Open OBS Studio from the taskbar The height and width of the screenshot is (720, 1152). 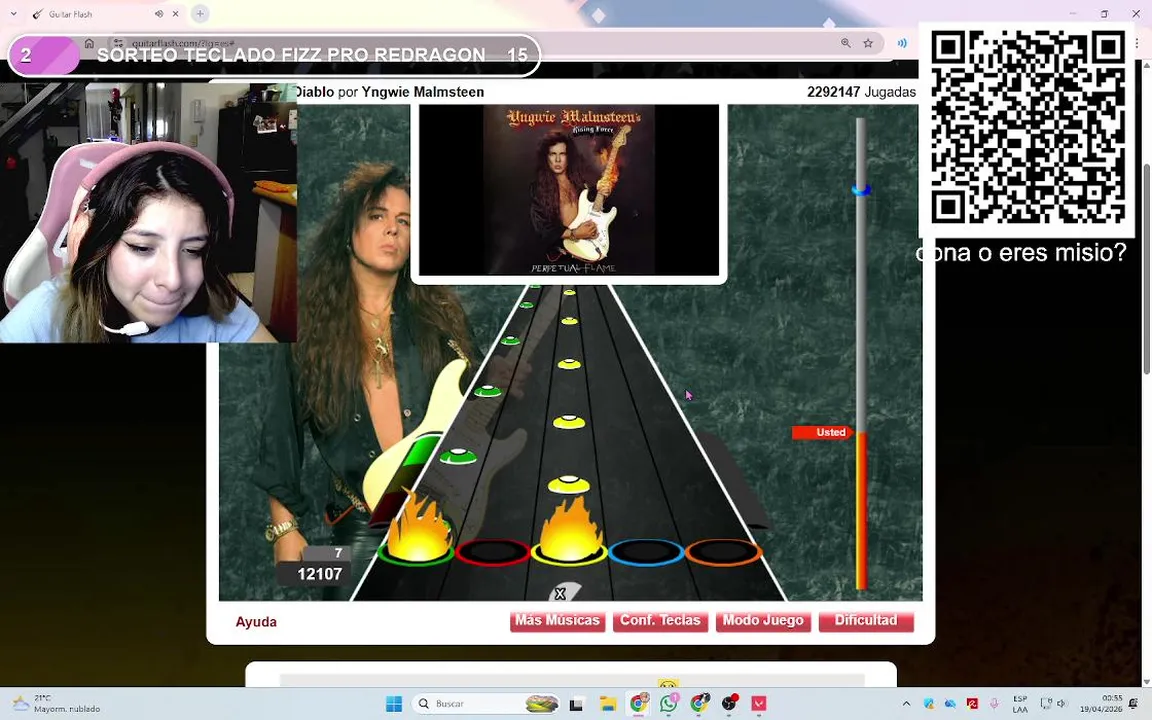click(x=729, y=704)
